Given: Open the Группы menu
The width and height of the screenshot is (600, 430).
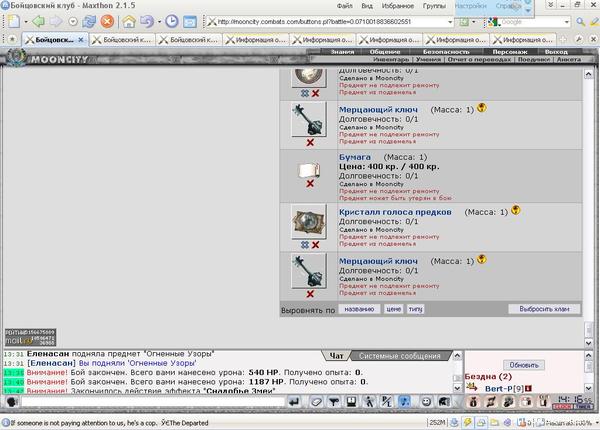Looking at the screenshot, I should click(x=434, y=6).
